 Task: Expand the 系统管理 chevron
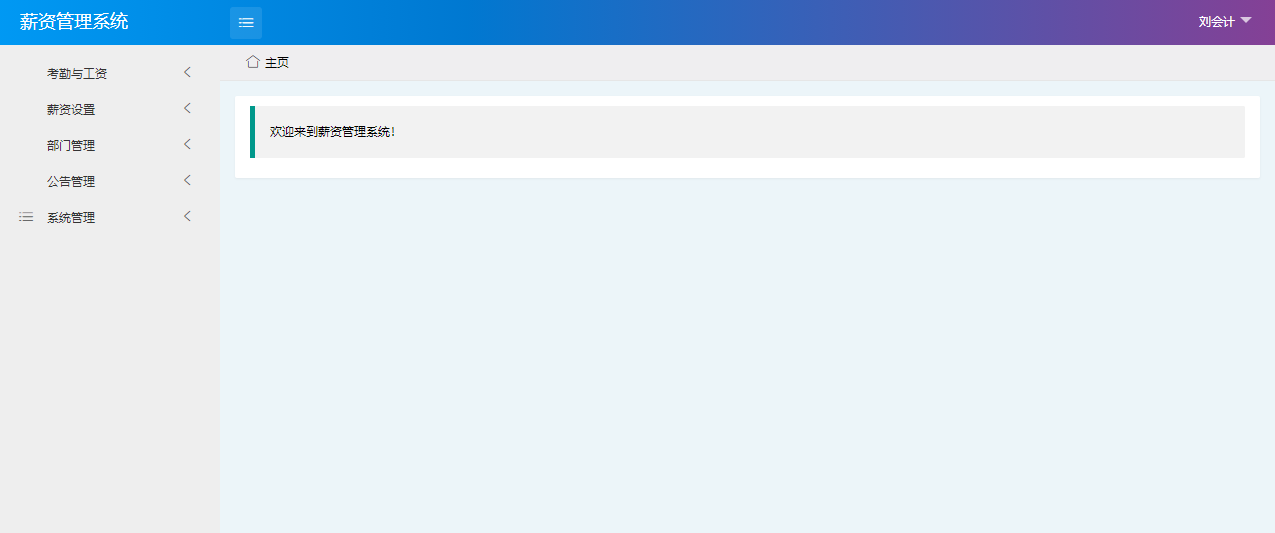[x=187, y=216]
